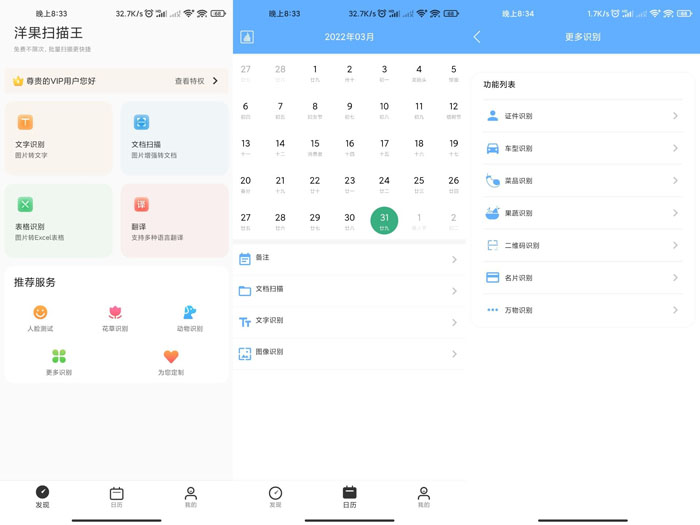Tap the 二维码识别 QR scan icon
The height and width of the screenshot is (525, 700).
492,245
